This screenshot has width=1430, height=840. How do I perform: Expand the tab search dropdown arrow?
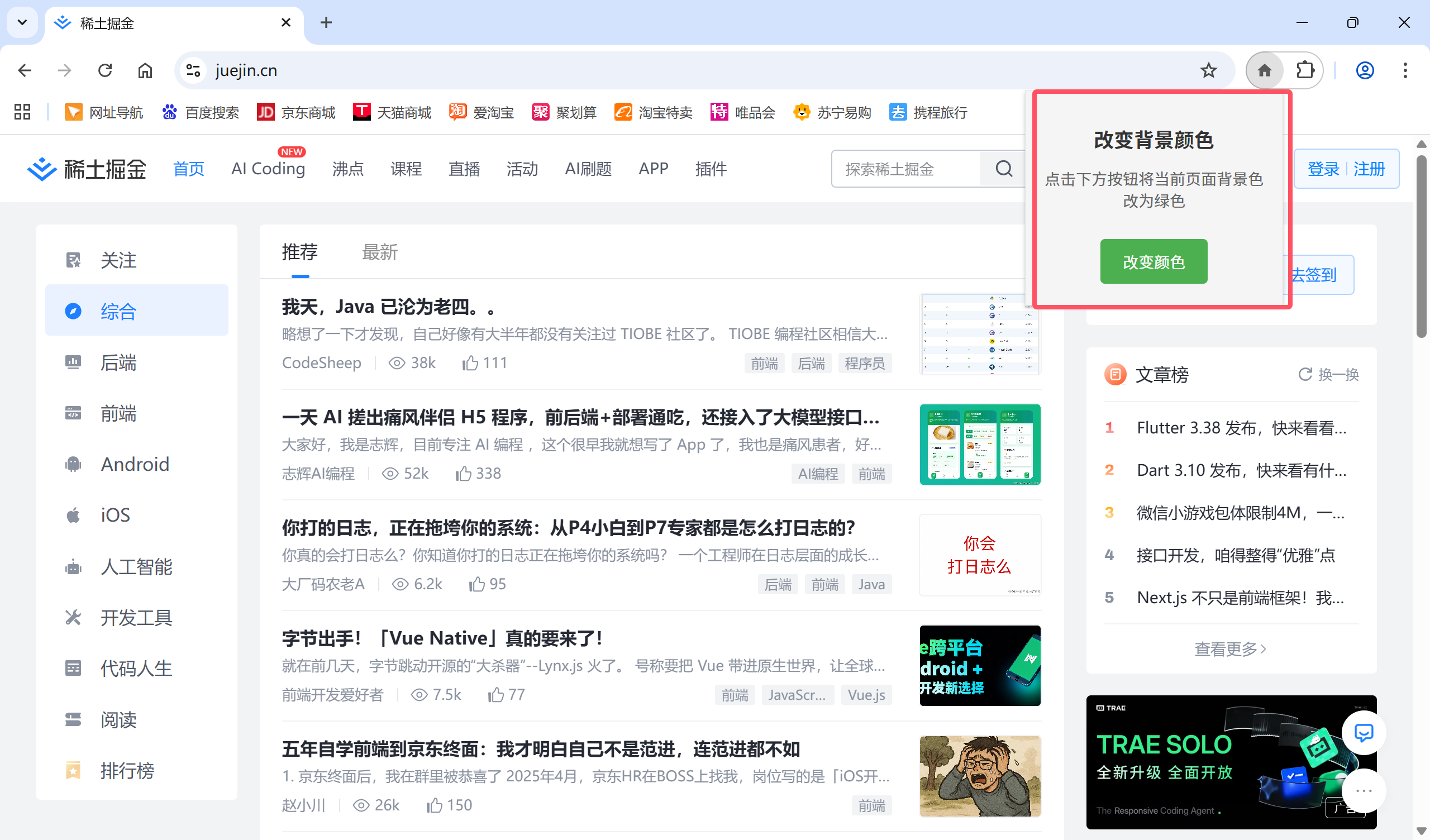pyautogui.click(x=22, y=23)
